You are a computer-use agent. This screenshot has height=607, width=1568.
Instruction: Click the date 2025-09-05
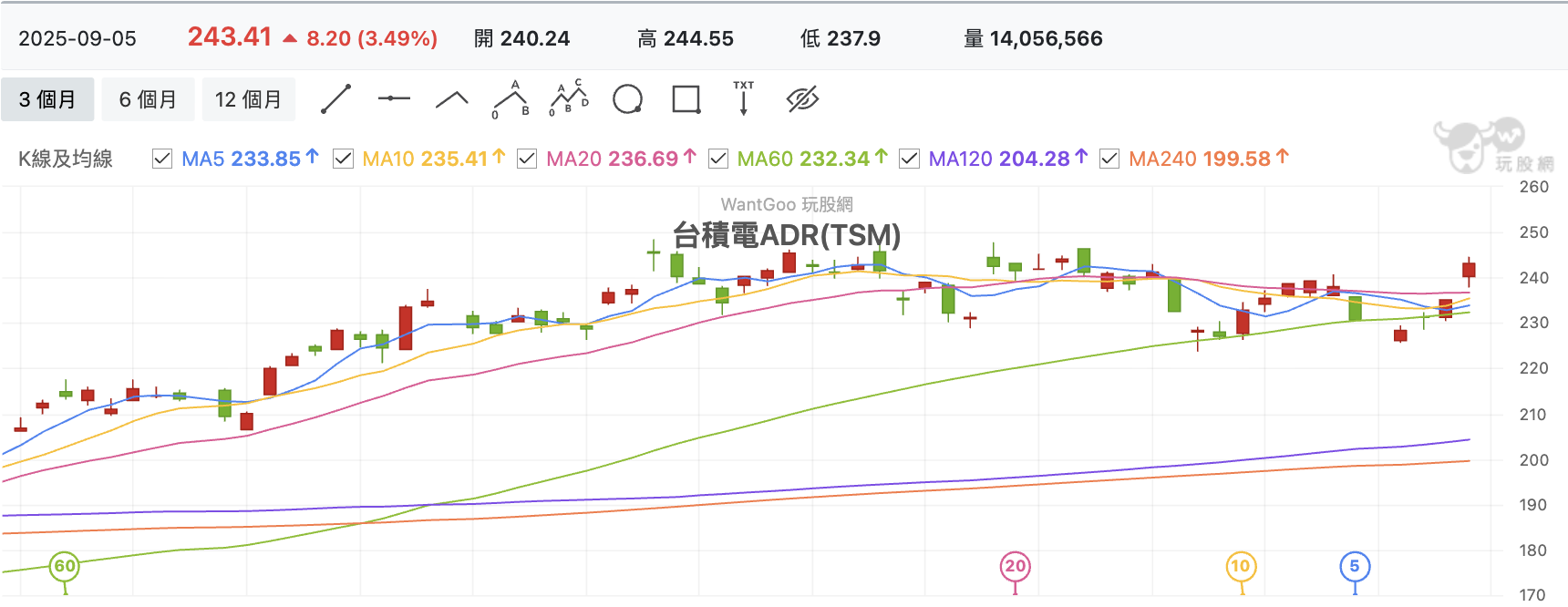tap(77, 38)
